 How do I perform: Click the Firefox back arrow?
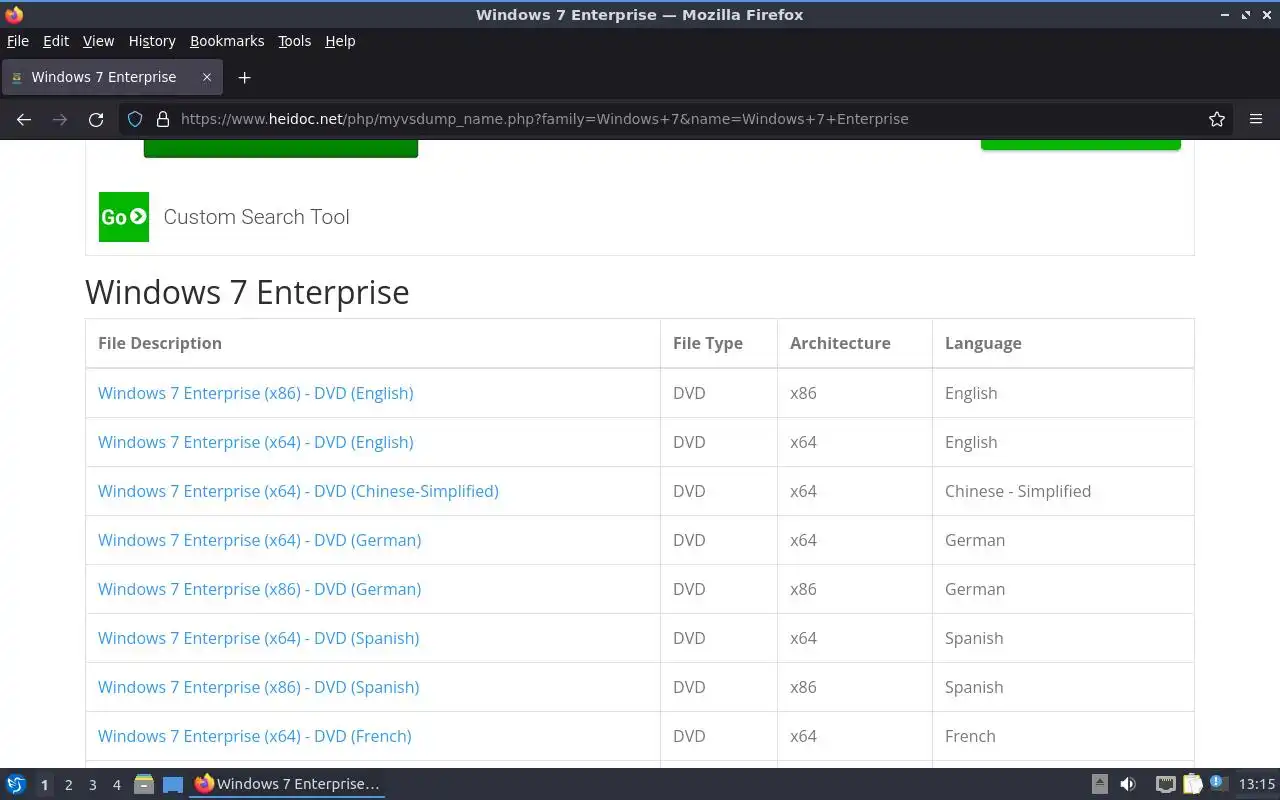tap(24, 119)
